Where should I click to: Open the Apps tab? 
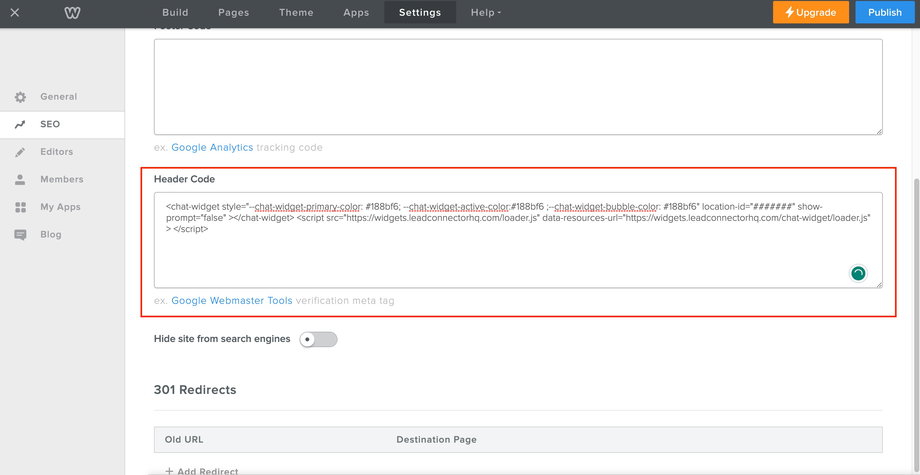tap(356, 13)
